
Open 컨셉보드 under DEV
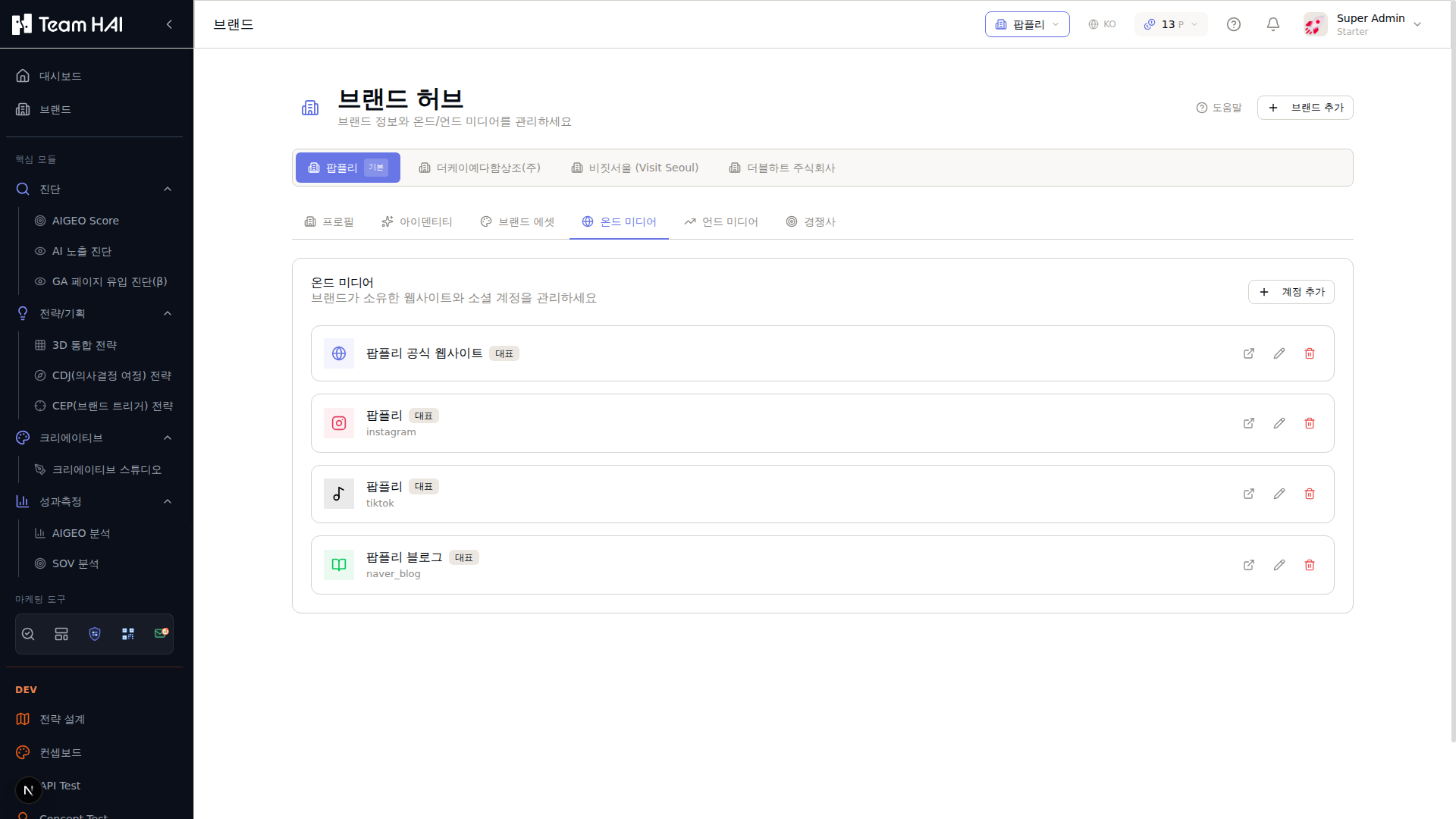tap(95, 752)
